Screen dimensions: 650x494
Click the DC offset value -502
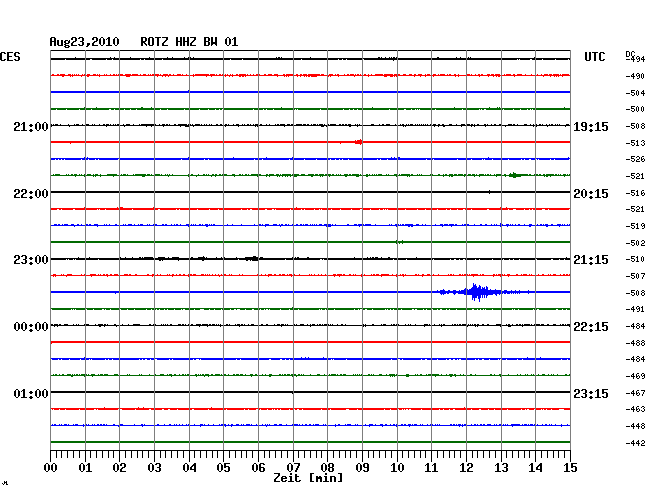point(635,243)
